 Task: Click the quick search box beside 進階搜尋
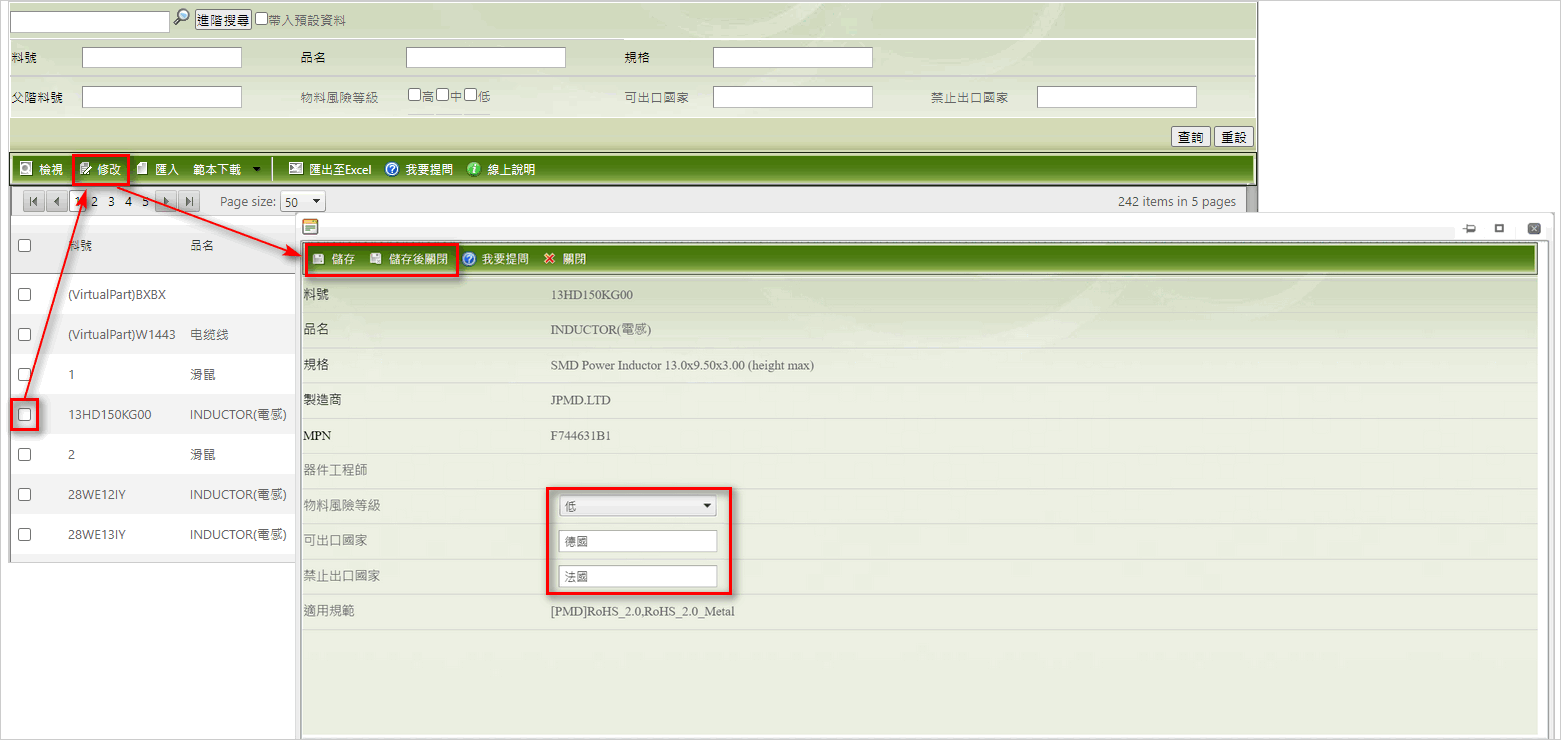(90, 22)
